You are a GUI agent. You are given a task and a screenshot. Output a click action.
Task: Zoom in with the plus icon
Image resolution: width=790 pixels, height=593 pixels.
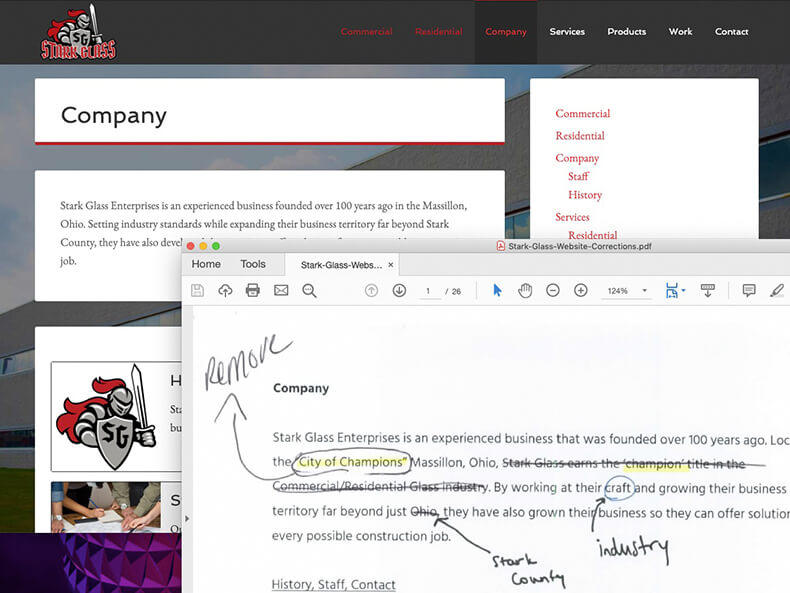(581, 290)
